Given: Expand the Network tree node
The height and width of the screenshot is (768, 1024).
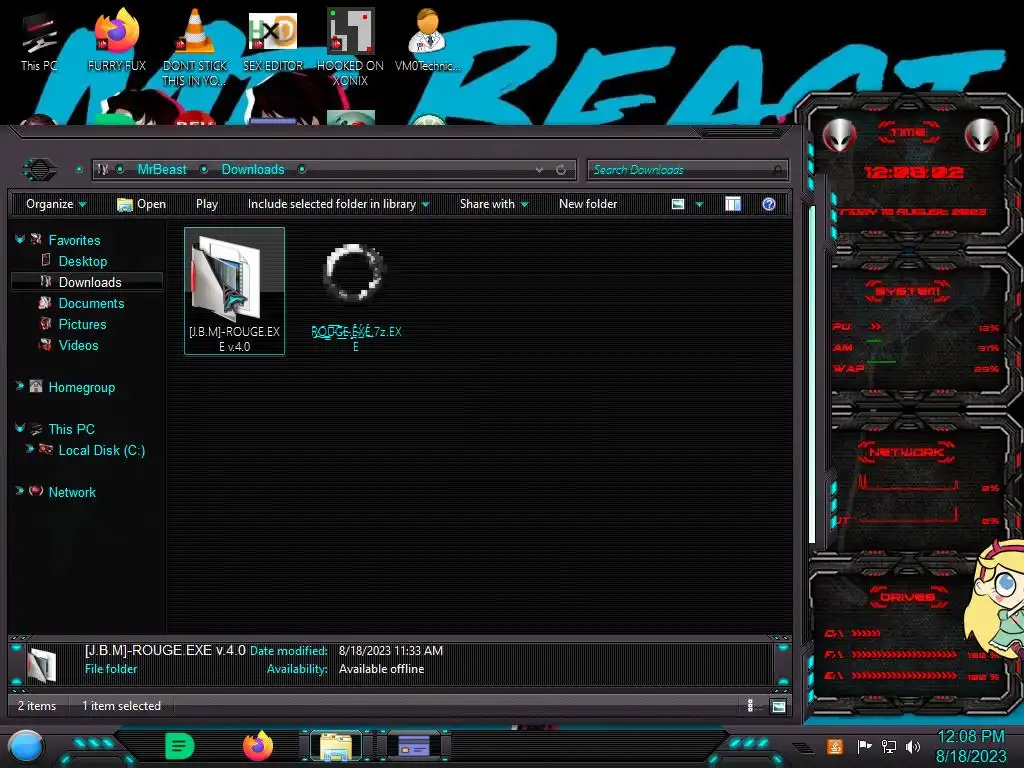Looking at the screenshot, I should click(x=20, y=491).
